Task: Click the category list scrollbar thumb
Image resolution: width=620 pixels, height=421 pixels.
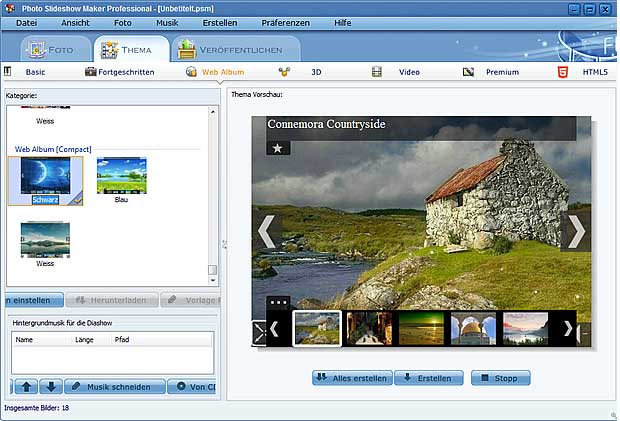Action: pyautogui.click(x=213, y=270)
